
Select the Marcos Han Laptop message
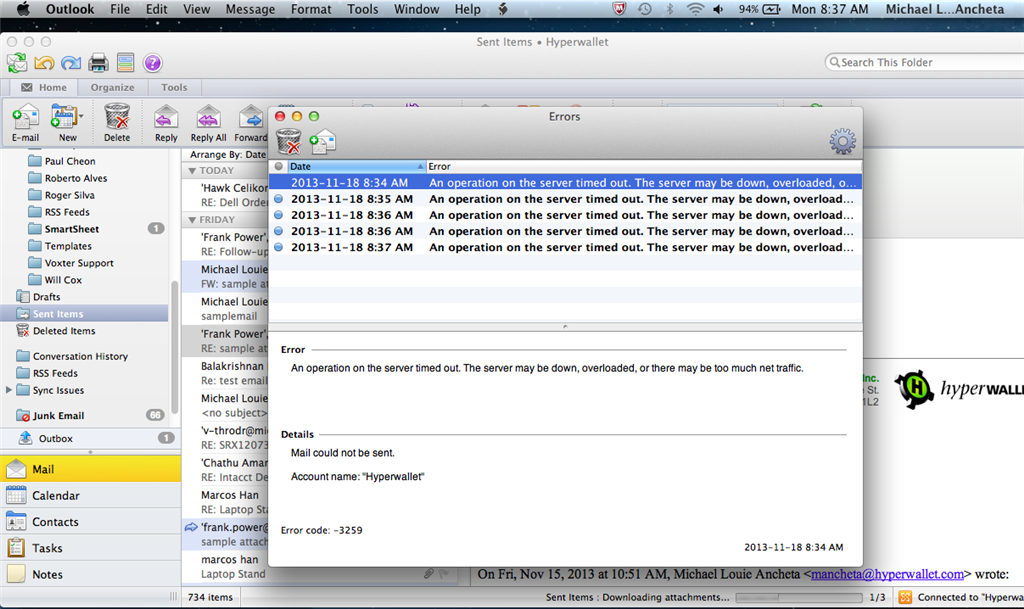point(225,502)
